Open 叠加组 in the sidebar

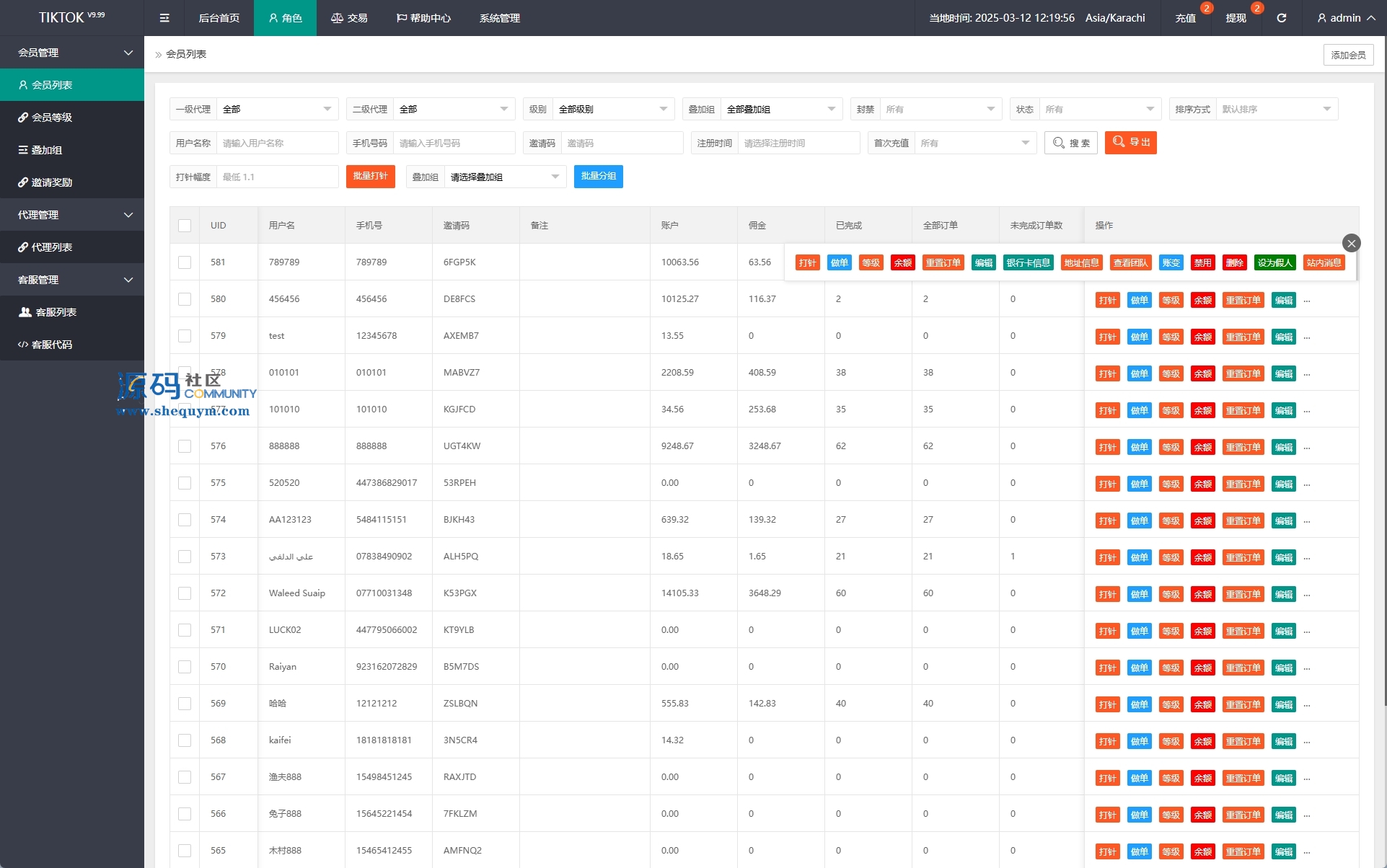click(72, 150)
